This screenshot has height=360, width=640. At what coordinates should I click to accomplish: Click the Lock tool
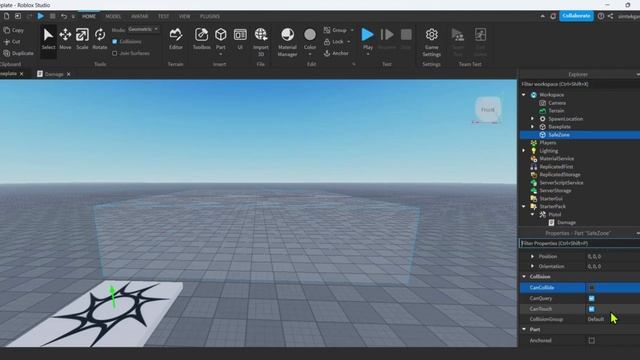tap(333, 42)
